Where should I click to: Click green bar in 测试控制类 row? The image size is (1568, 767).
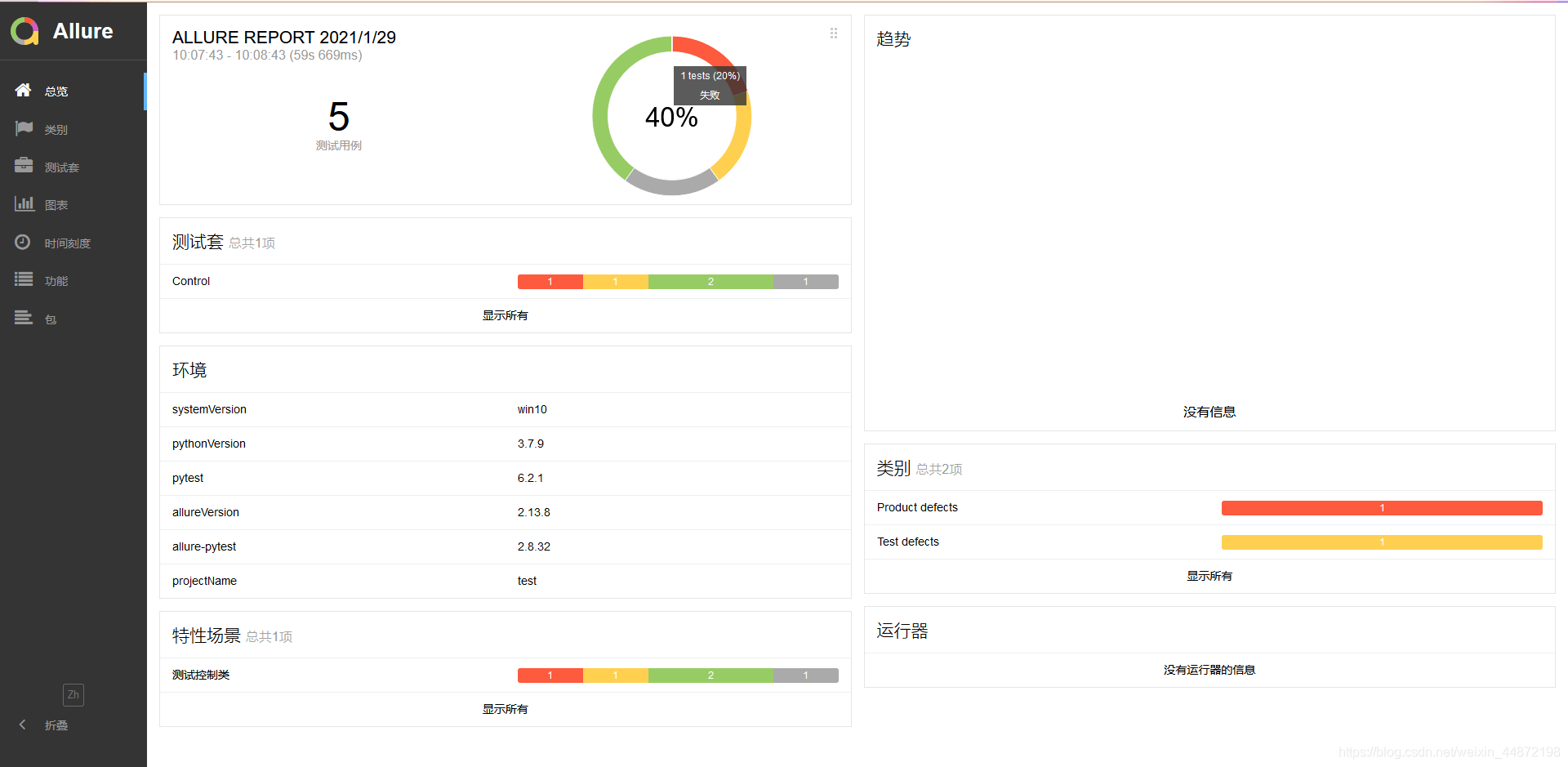pos(710,676)
